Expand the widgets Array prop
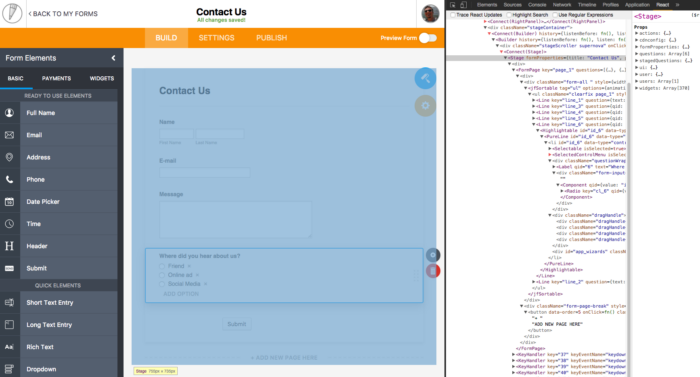This screenshot has height=377, width=700. 637,88
